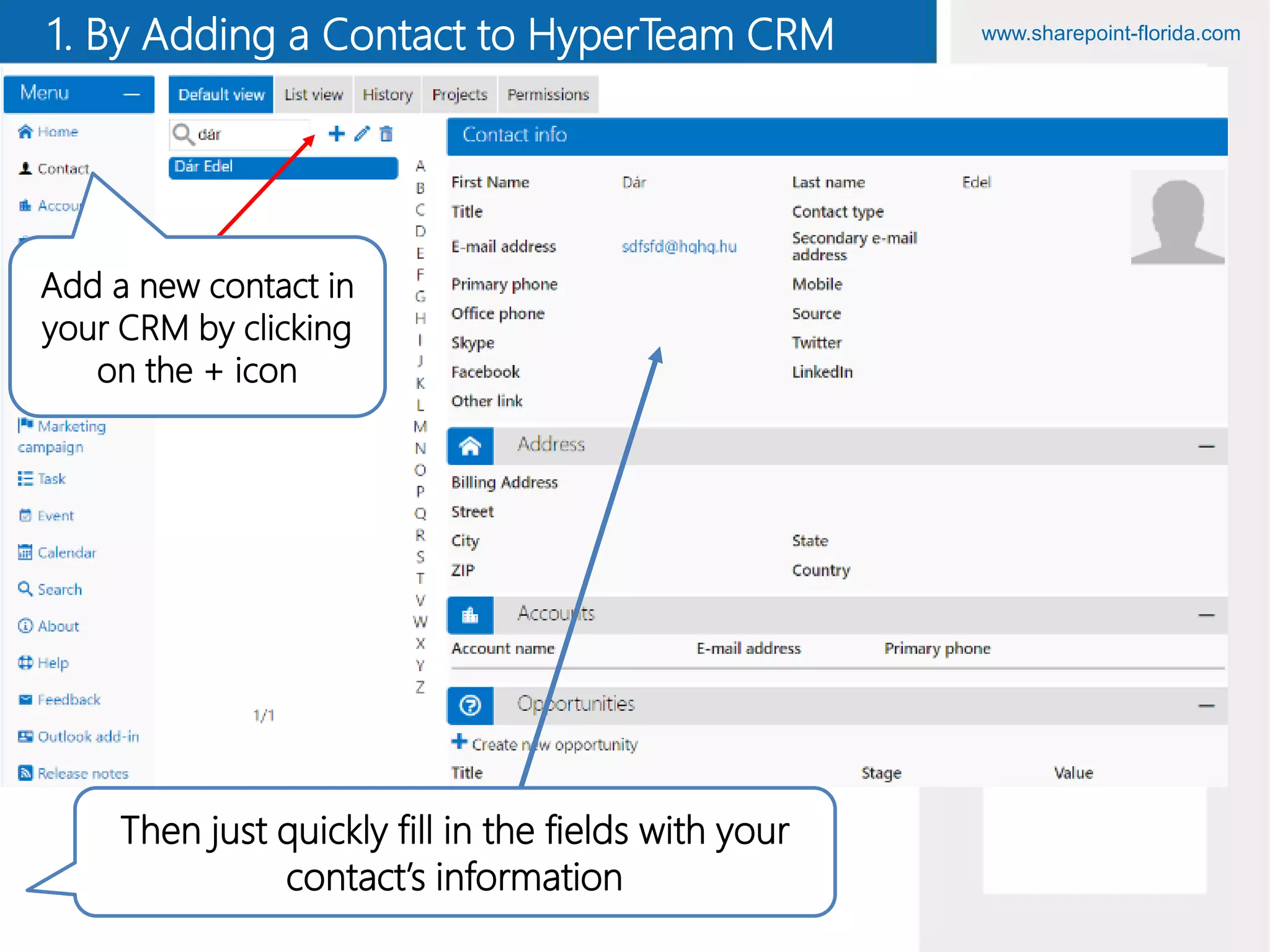Open Contact in the side menu
Screen dimensions: 1270x952
coord(54,169)
